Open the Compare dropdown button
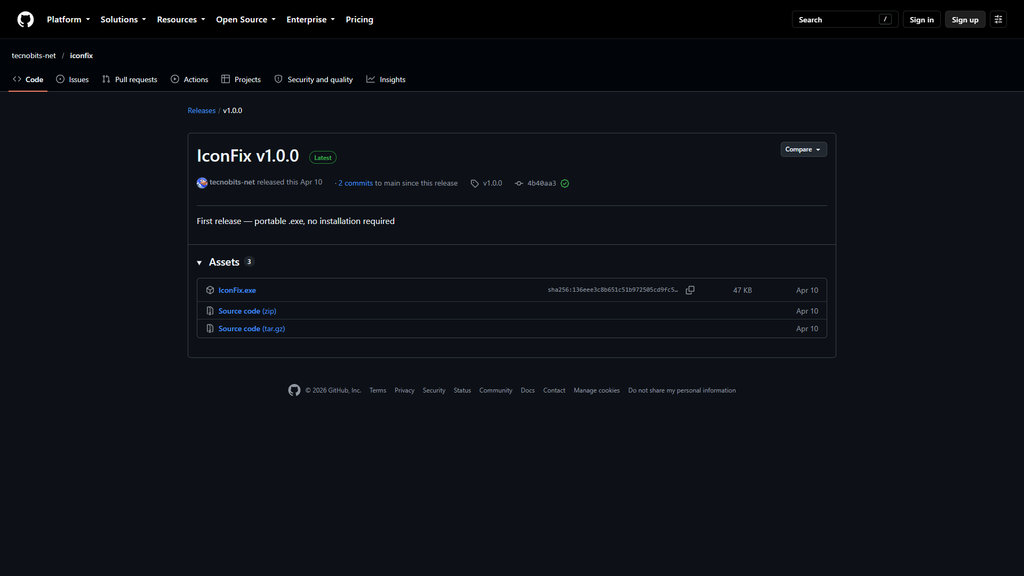 pyautogui.click(x=803, y=150)
